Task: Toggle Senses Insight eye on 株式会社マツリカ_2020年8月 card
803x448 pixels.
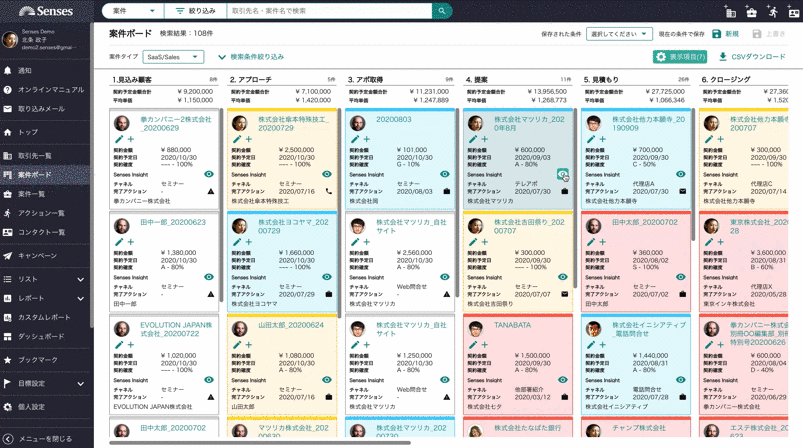Action: [x=562, y=175]
